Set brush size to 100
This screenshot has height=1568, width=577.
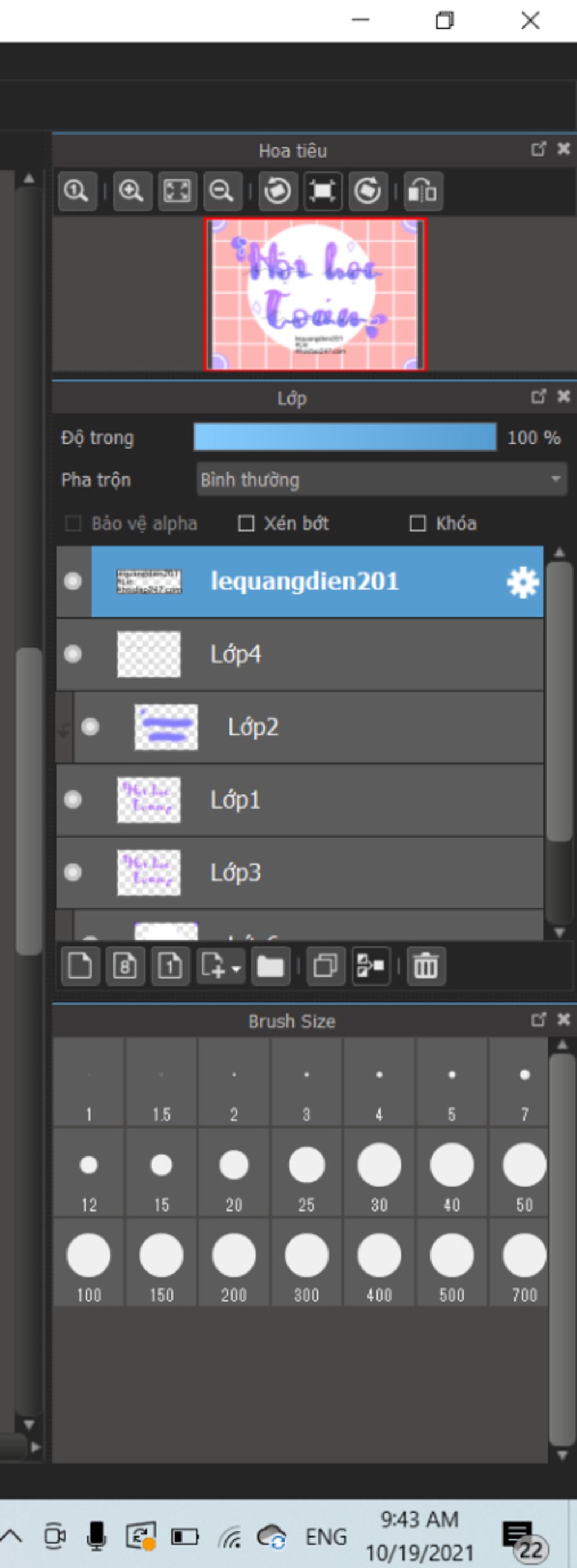click(89, 1263)
